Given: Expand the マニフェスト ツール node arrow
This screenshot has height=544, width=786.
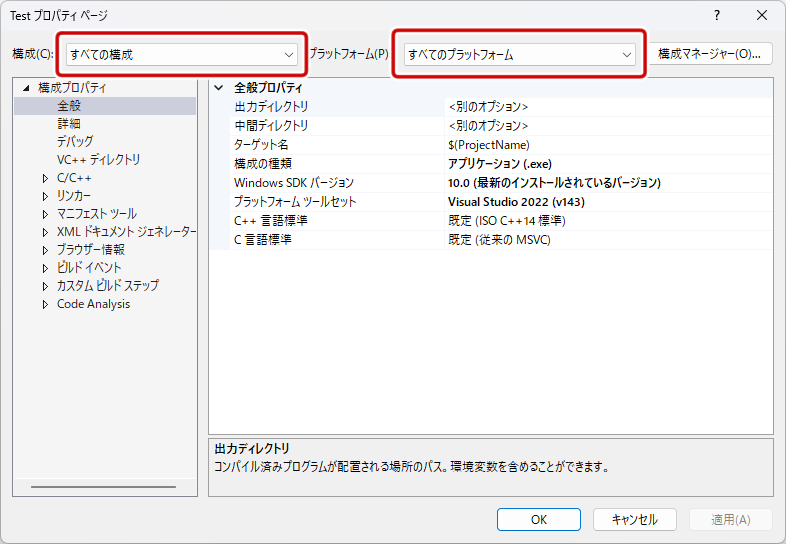Looking at the screenshot, I should pos(45,214).
